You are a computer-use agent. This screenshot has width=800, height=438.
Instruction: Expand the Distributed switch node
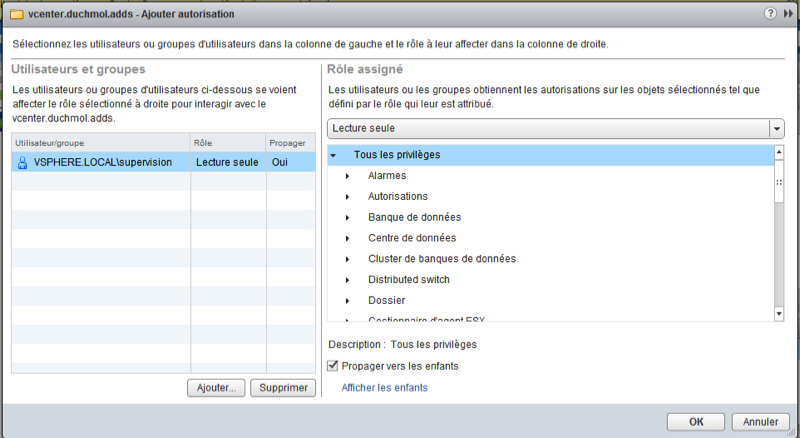coord(347,279)
